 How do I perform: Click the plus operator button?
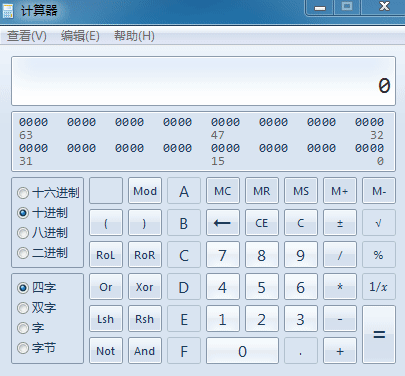[x=340, y=351]
